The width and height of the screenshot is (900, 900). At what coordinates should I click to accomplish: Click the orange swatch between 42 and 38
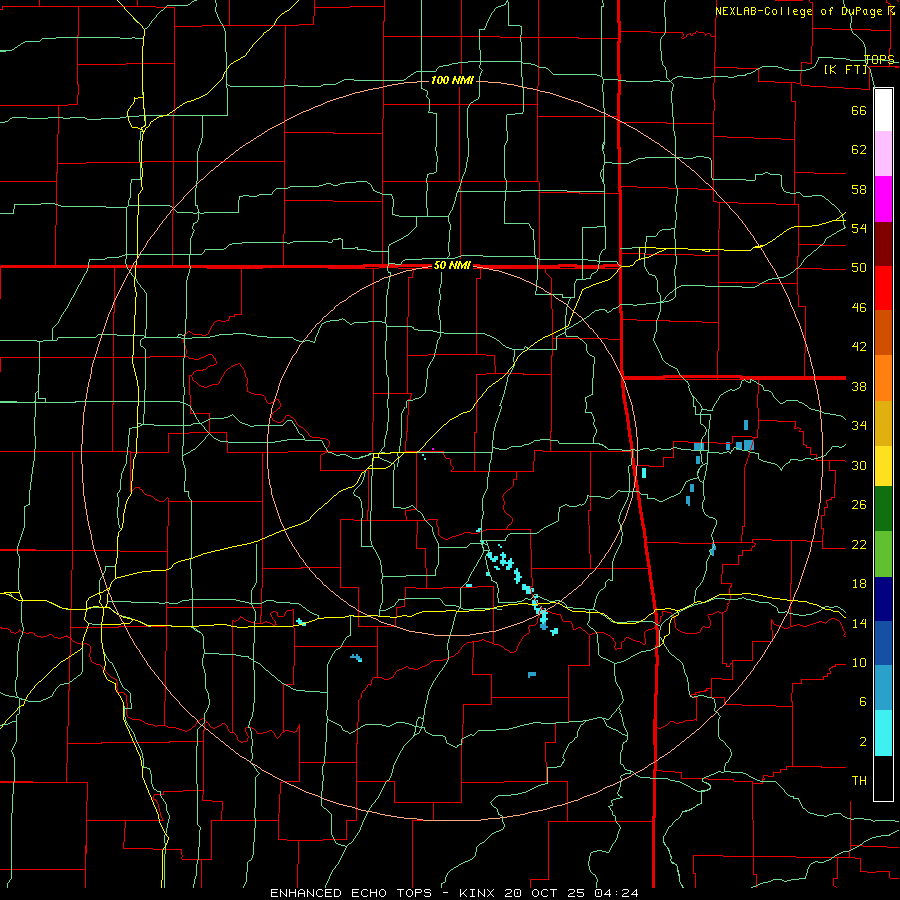883,378
